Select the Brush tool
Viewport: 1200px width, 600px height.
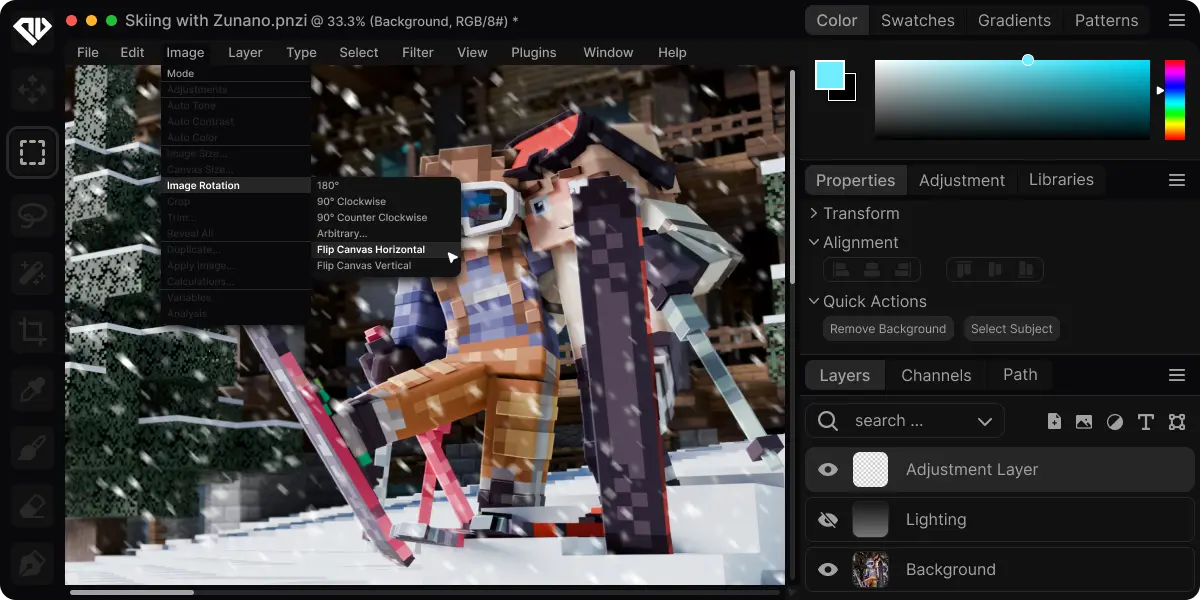tap(32, 448)
